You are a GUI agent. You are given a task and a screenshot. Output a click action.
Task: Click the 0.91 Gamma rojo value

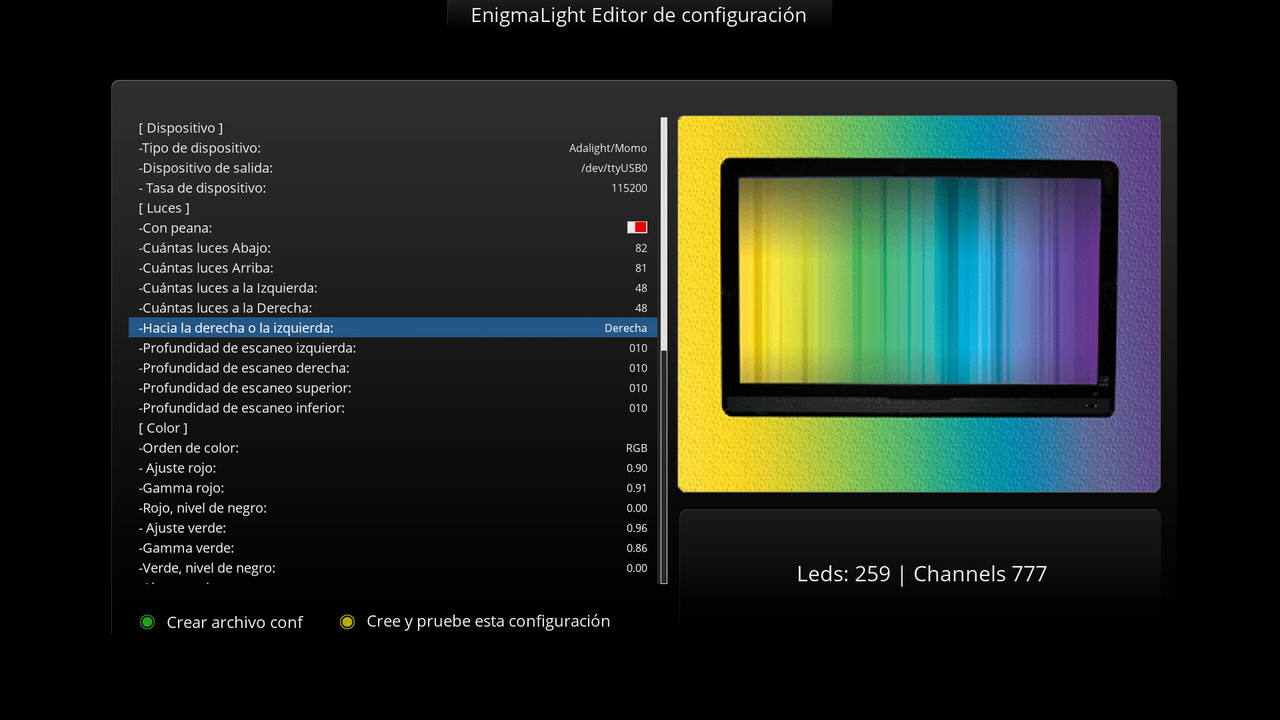[x=636, y=488]
